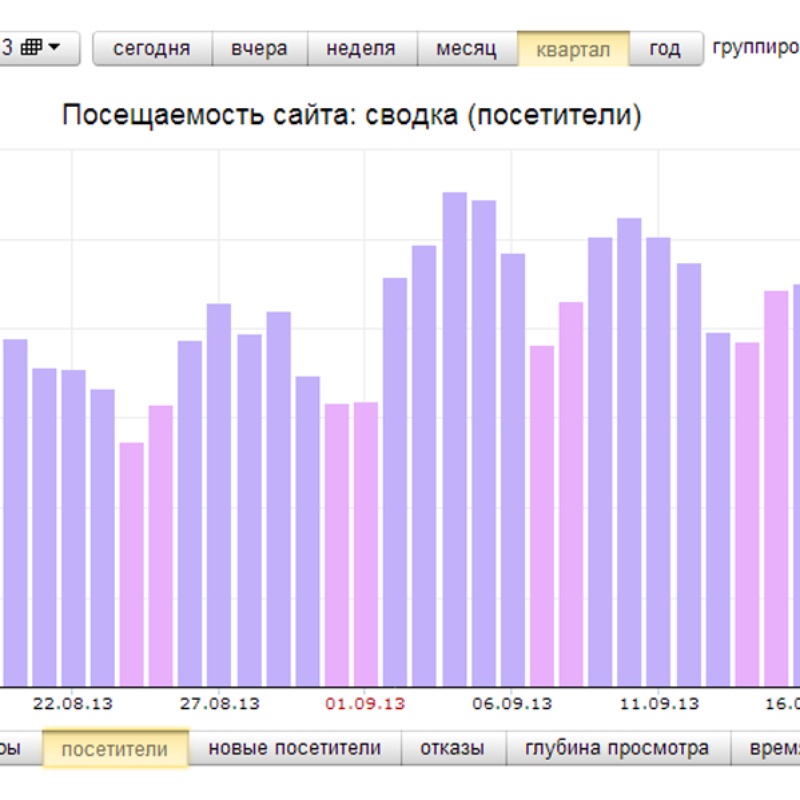The height and width of the screenshot is (800, 800).
Task: Set the period to 'месяц'
Action: pos(466,48)
